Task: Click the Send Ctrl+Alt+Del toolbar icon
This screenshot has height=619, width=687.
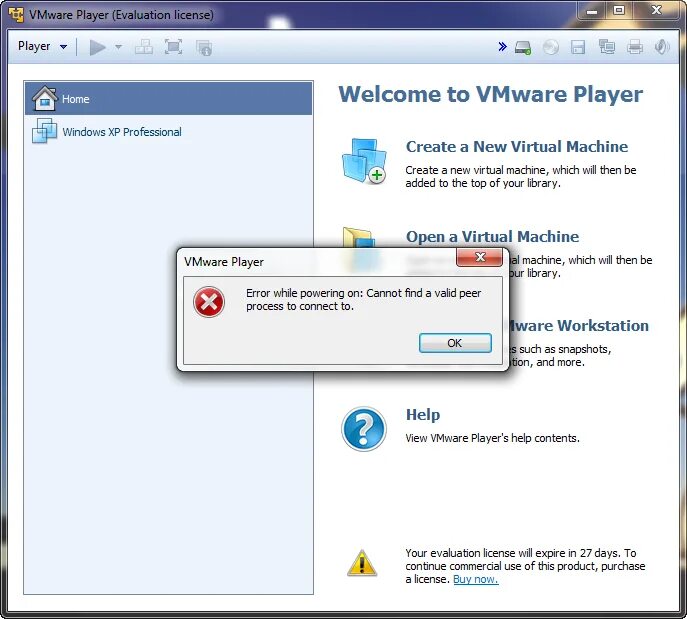Action: pos(144,47)
